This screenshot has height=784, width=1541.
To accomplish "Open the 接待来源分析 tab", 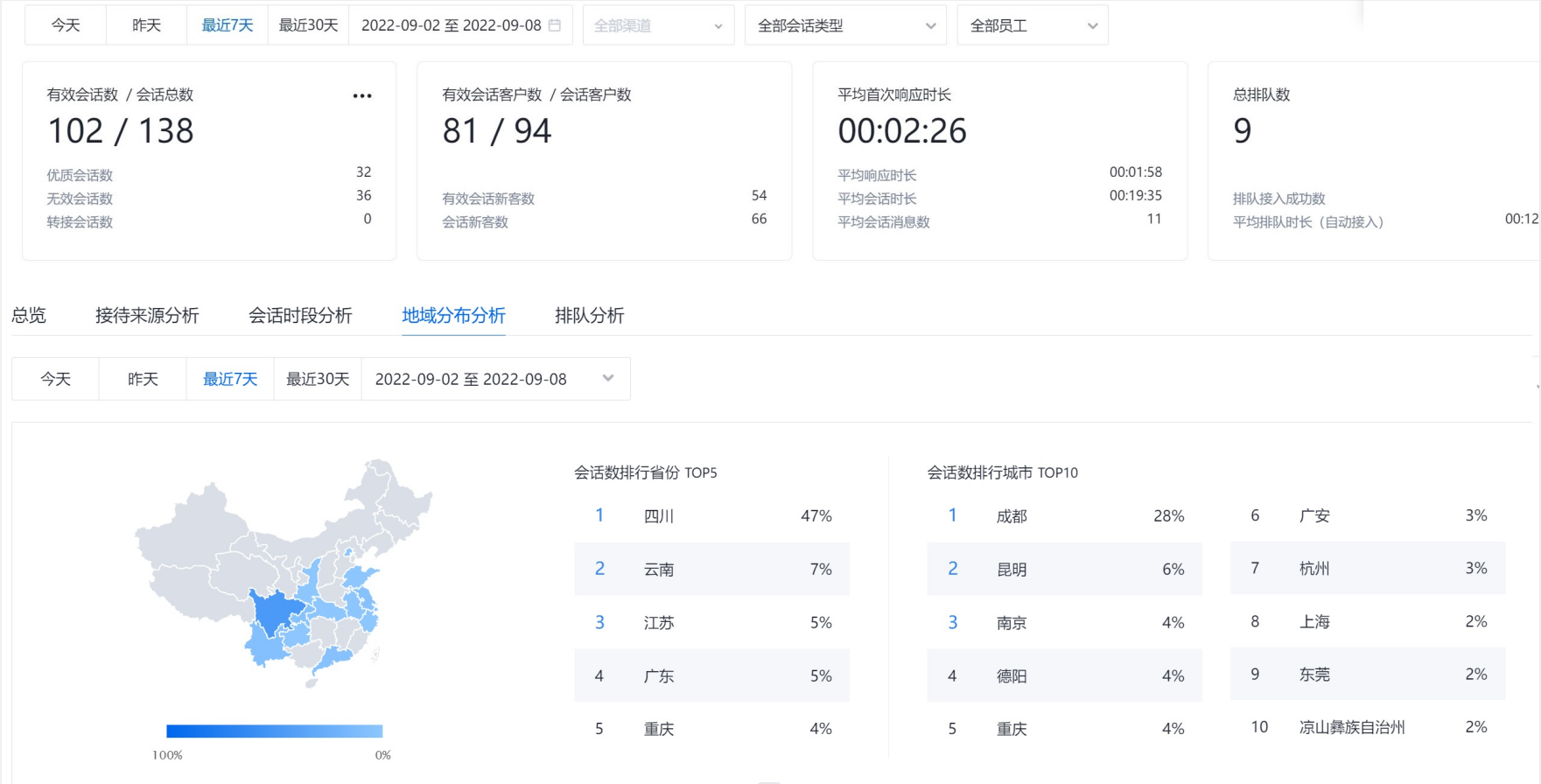I will 147,315.
